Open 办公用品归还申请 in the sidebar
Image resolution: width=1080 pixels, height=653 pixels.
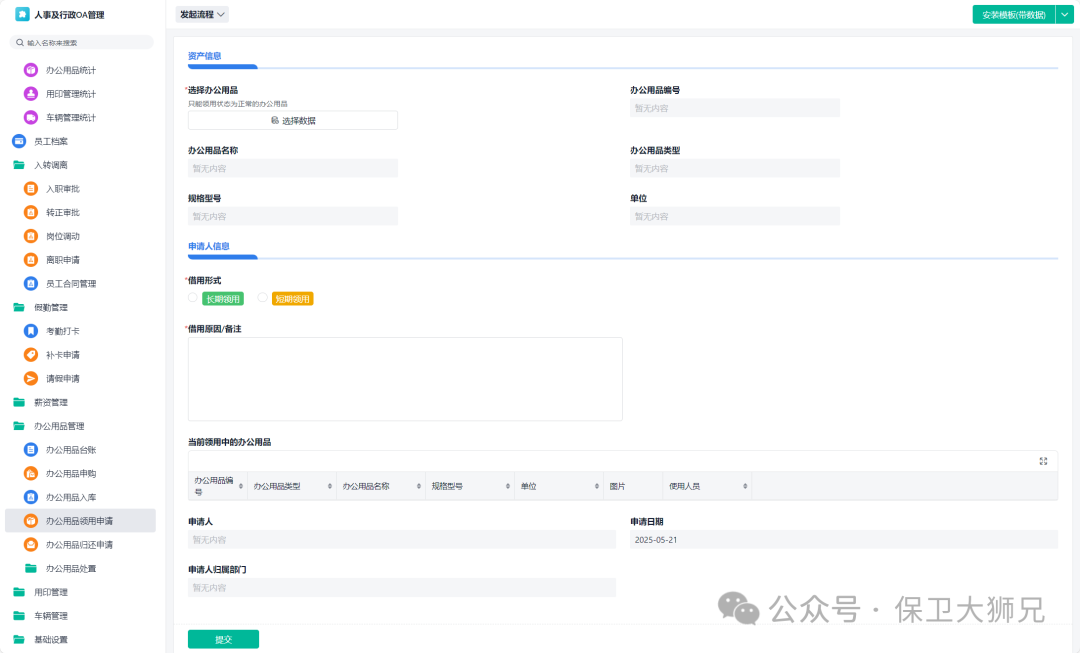pos(79,545)
